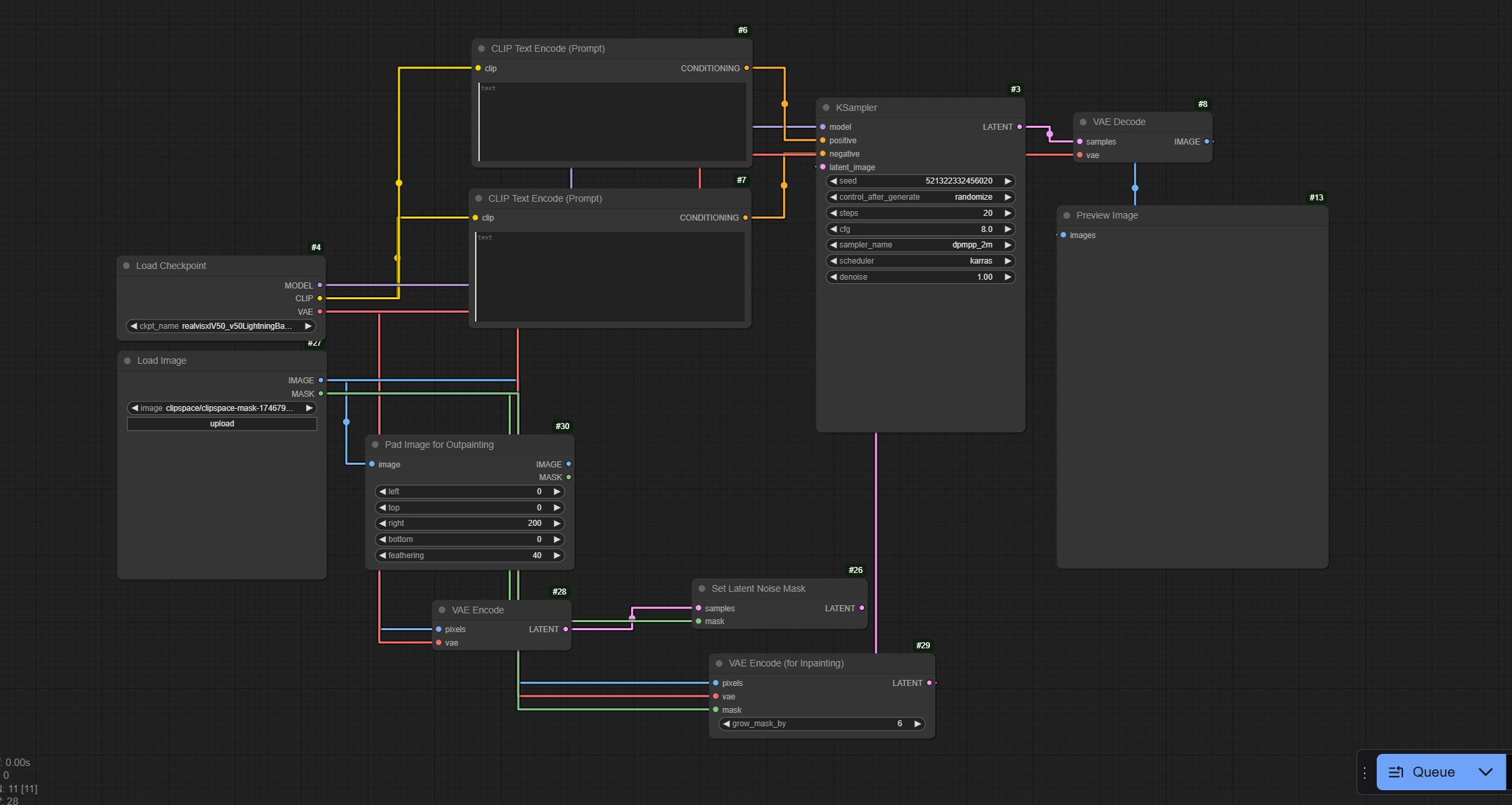
Task: Decrease grow_mask_by with left arrow
Action: pos(726,724)
